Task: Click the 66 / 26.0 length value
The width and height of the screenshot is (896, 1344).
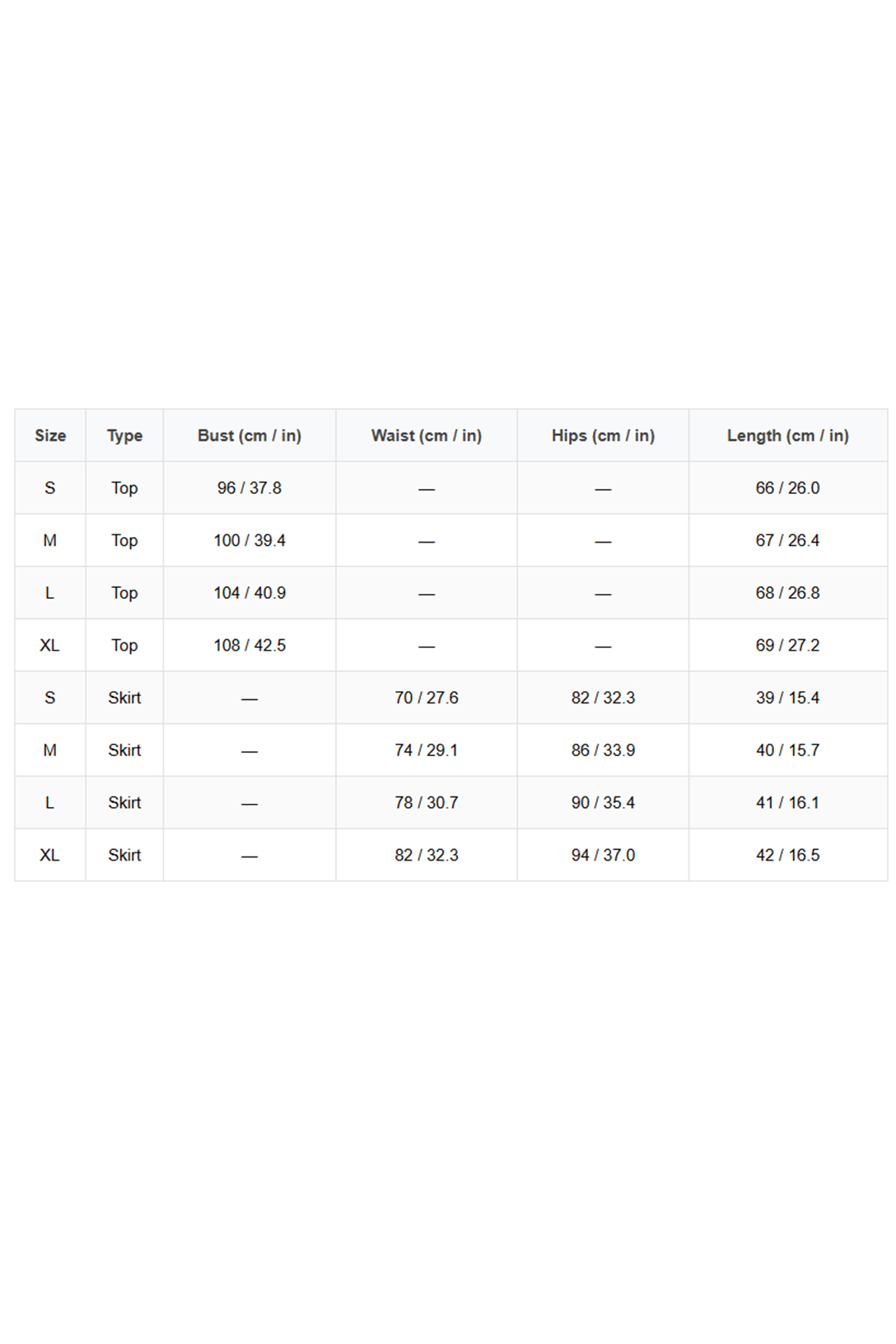Action: click(787, 488)
